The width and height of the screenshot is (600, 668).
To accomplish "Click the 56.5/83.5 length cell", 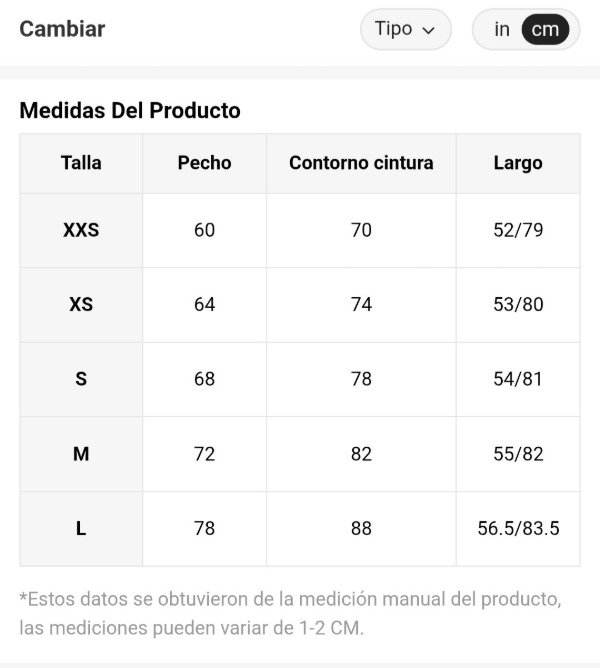I will tap(518, 528).
